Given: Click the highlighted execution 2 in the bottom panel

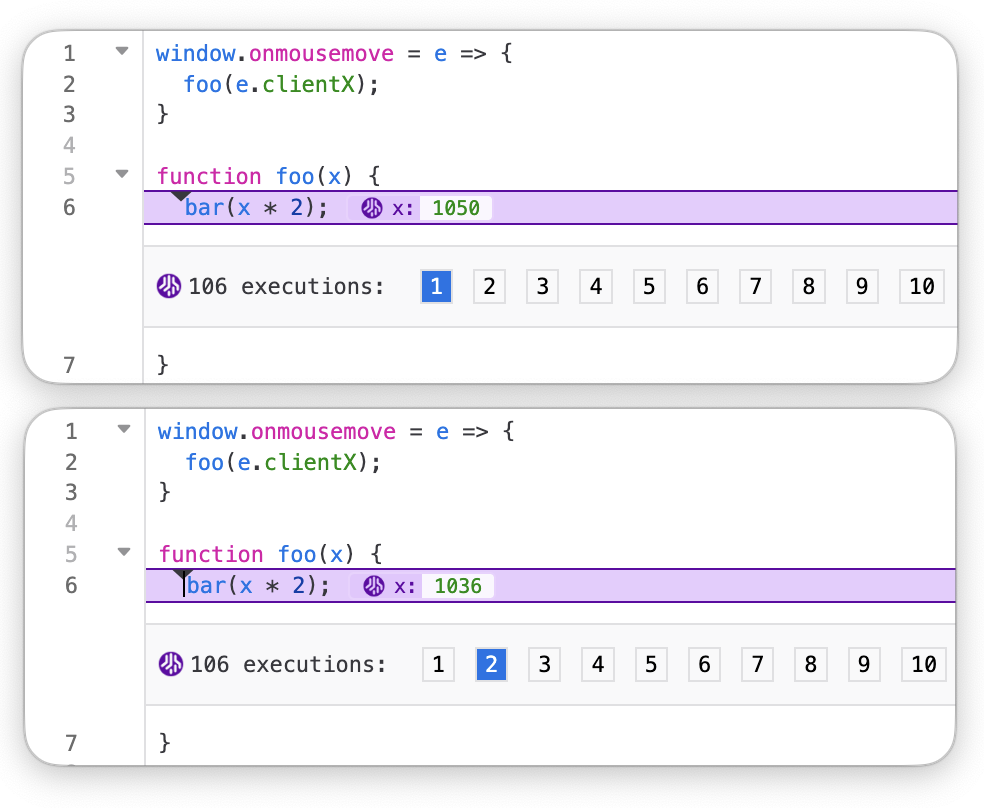Looking at the screenshot, I should point(491,664).
